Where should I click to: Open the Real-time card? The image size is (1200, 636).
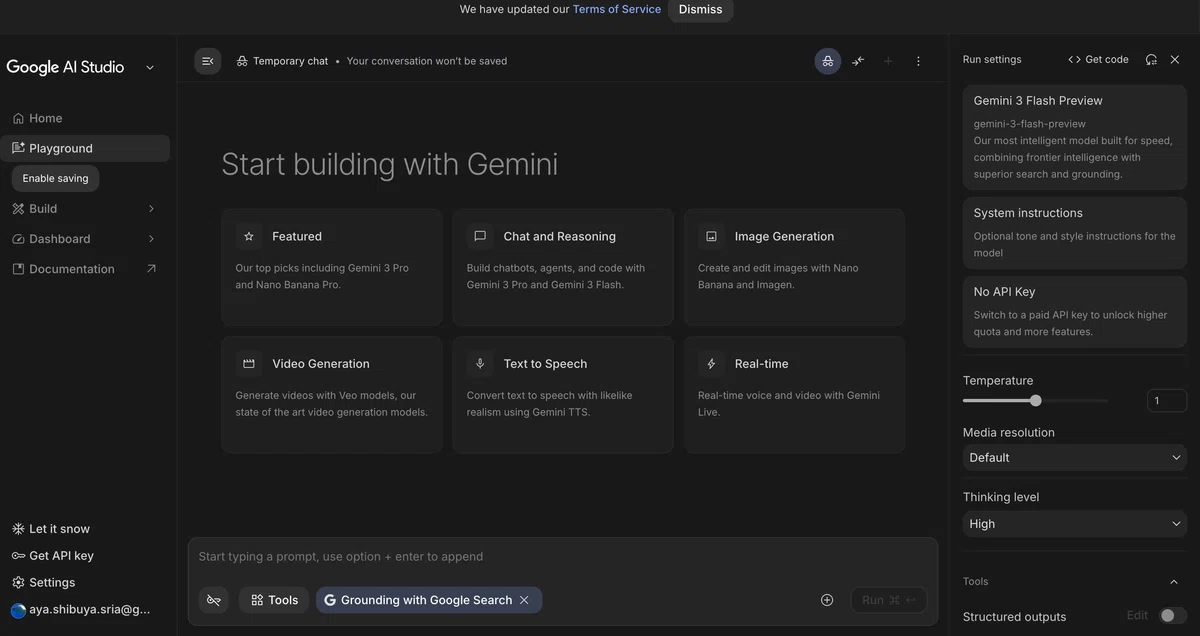[795, 394]
